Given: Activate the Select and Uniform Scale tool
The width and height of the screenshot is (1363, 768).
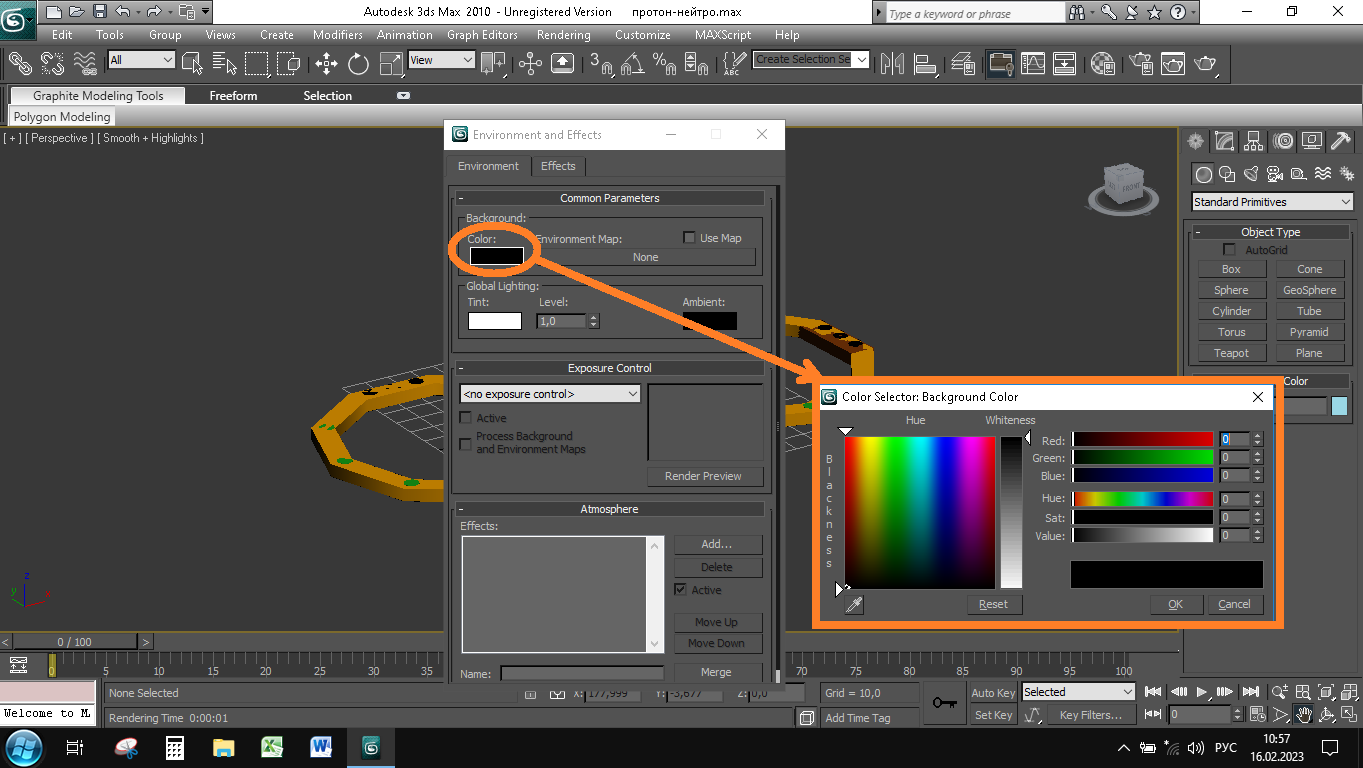Looking at the screenshot, I should pos(389,63).
